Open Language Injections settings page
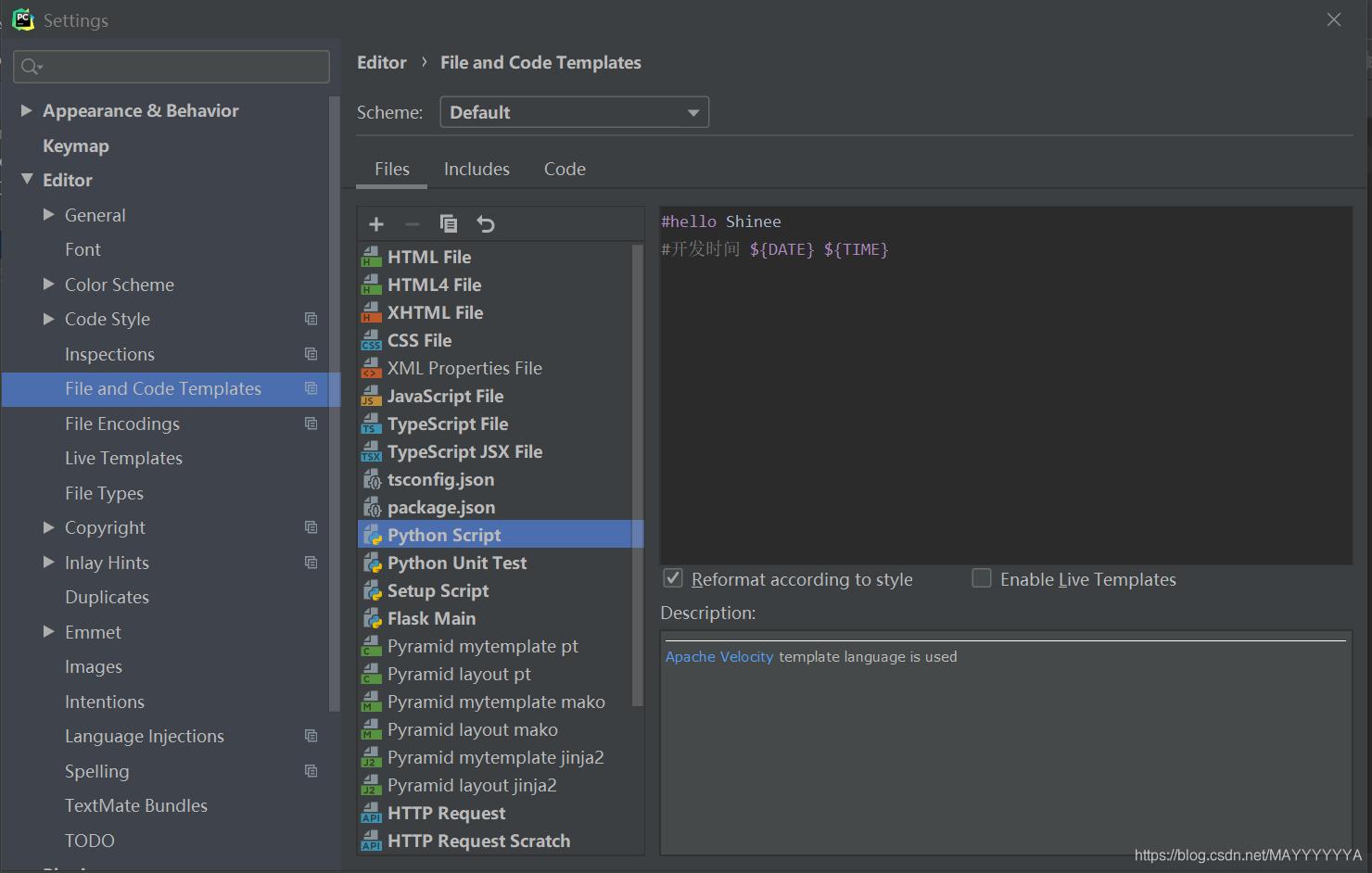This screenshot has width=1372, height=873. click(145, 736)
